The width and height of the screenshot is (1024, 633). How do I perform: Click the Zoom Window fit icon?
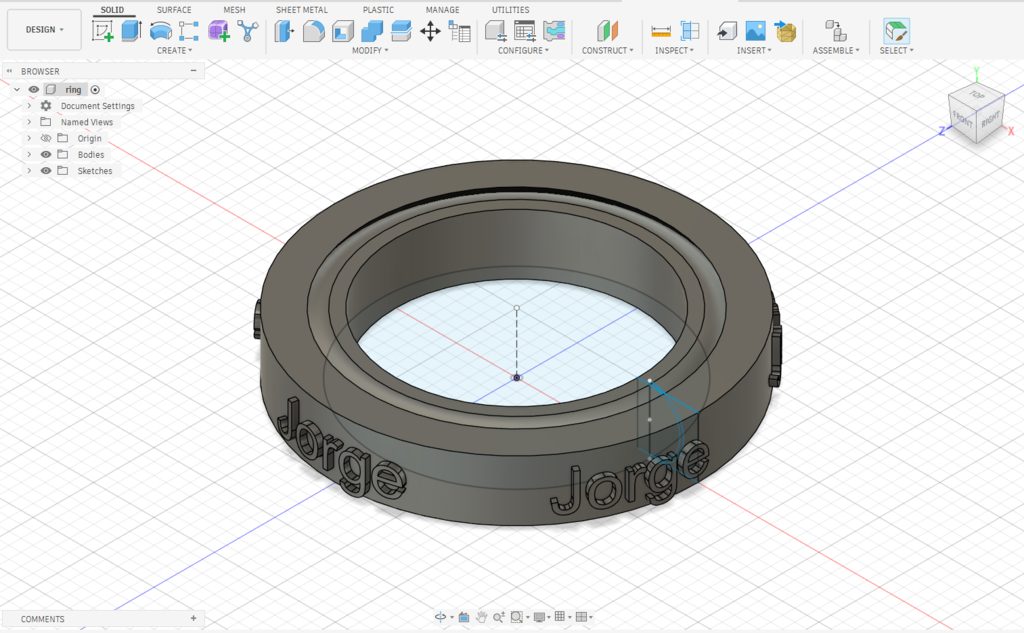tap(517, 617)
